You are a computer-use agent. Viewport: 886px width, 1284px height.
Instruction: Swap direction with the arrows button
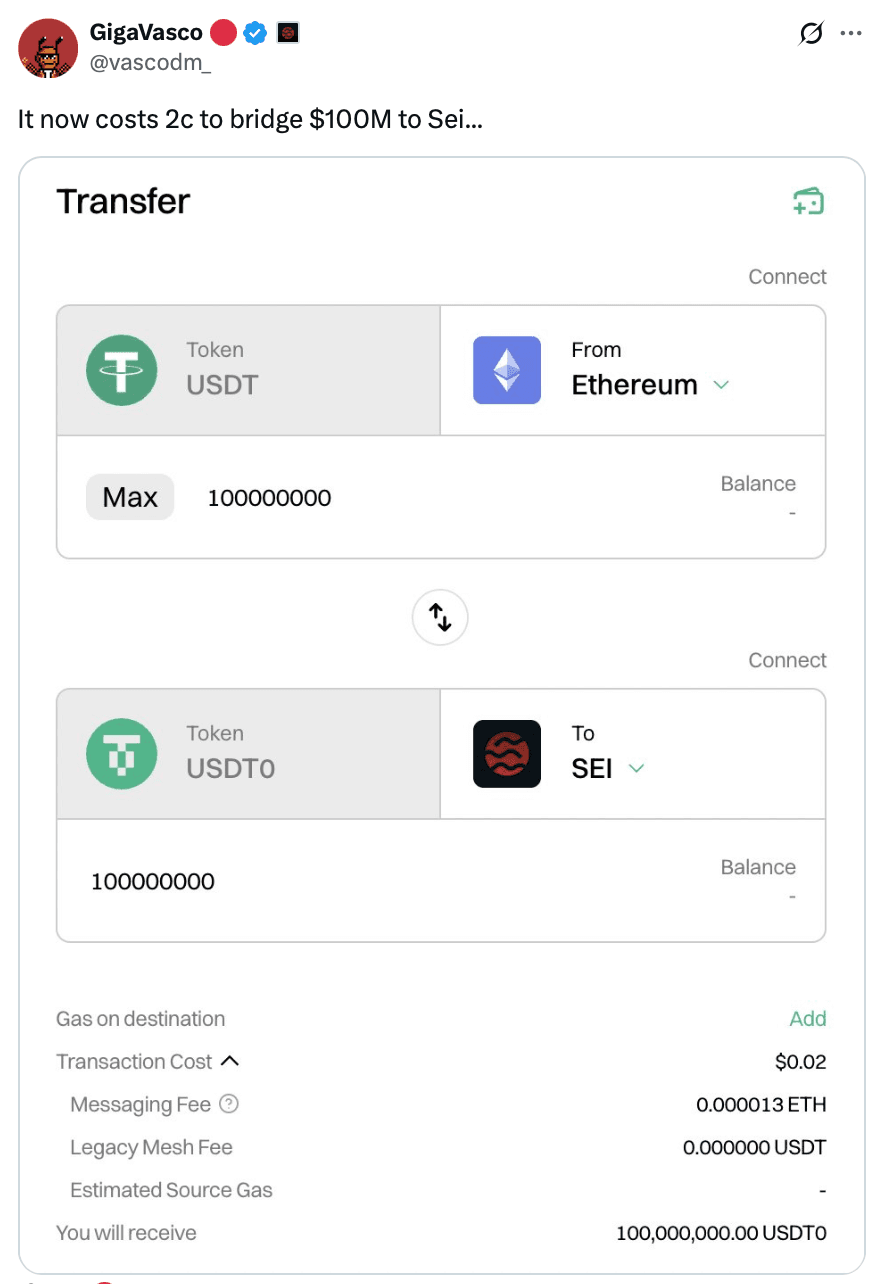(440, 618)
